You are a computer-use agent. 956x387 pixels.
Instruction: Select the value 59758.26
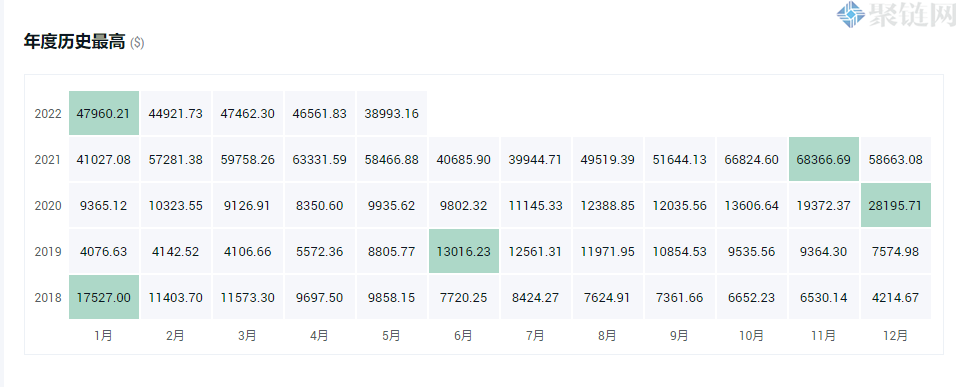(248, 159)
